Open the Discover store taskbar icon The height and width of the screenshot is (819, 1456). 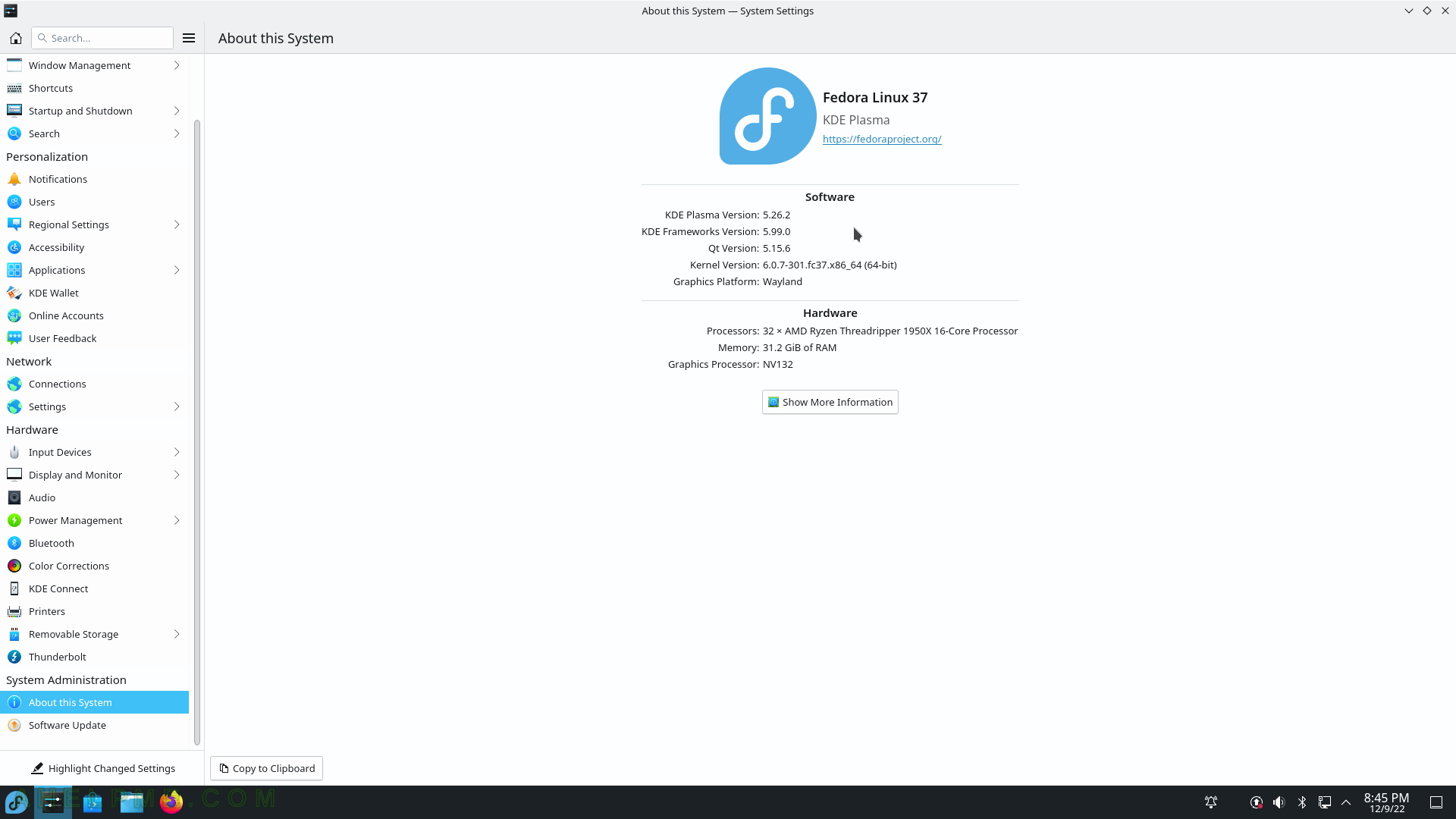(93, 802)
